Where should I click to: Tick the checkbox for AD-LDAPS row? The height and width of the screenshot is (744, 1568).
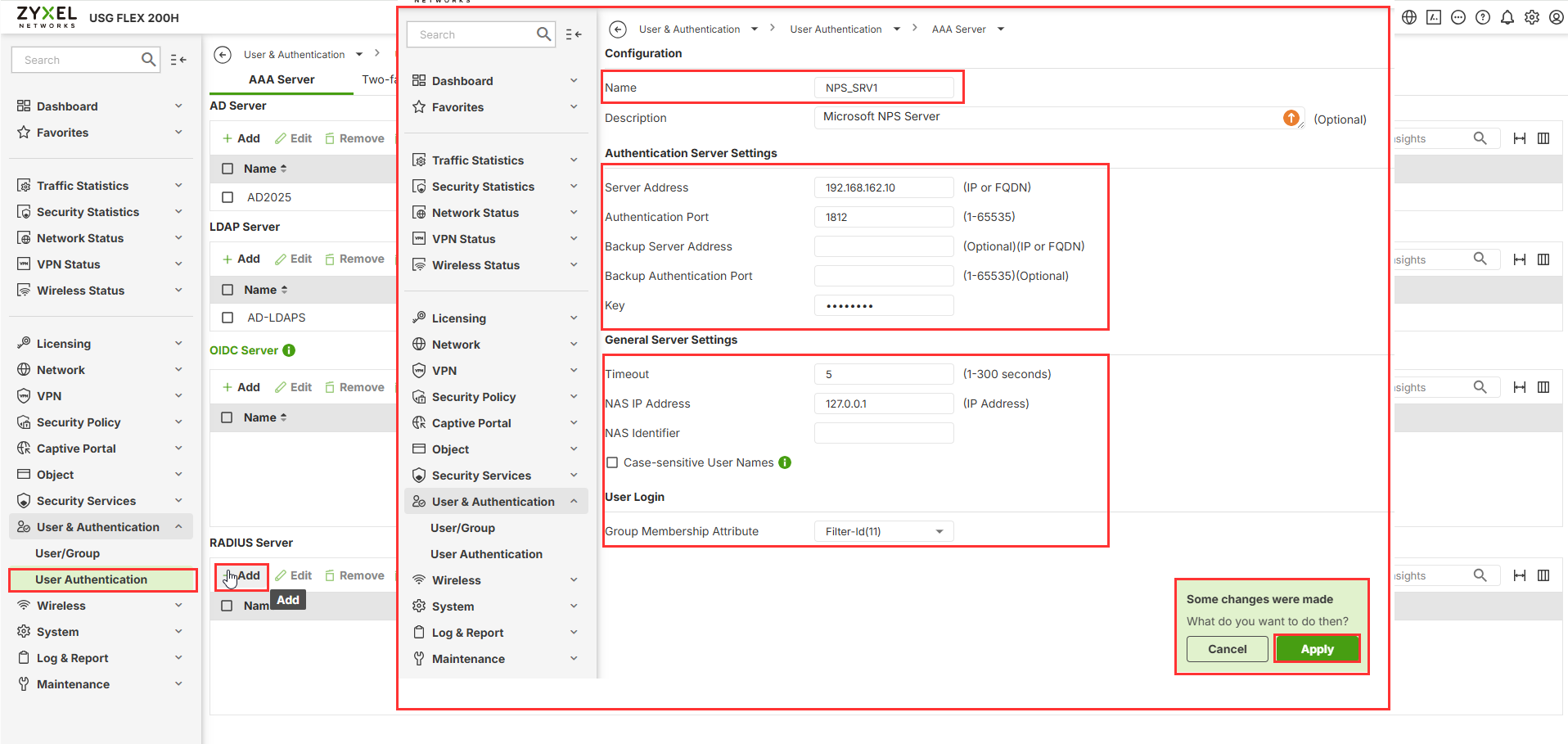click(228, 318)
